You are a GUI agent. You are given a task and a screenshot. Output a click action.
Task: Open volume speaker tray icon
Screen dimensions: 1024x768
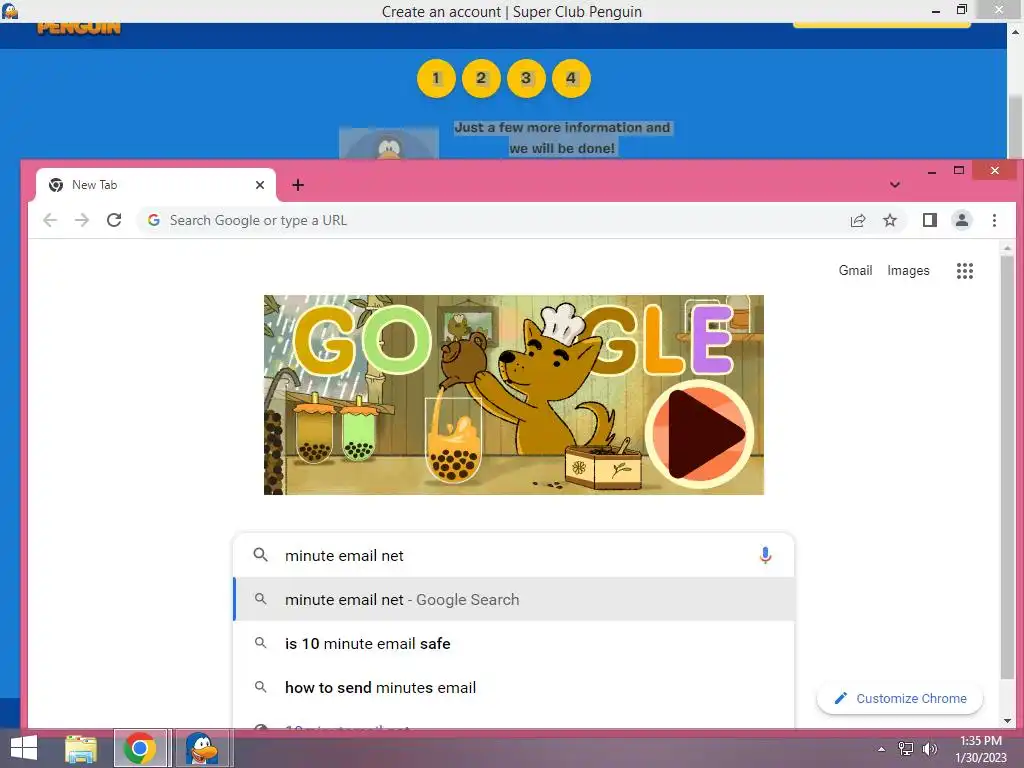930,749
